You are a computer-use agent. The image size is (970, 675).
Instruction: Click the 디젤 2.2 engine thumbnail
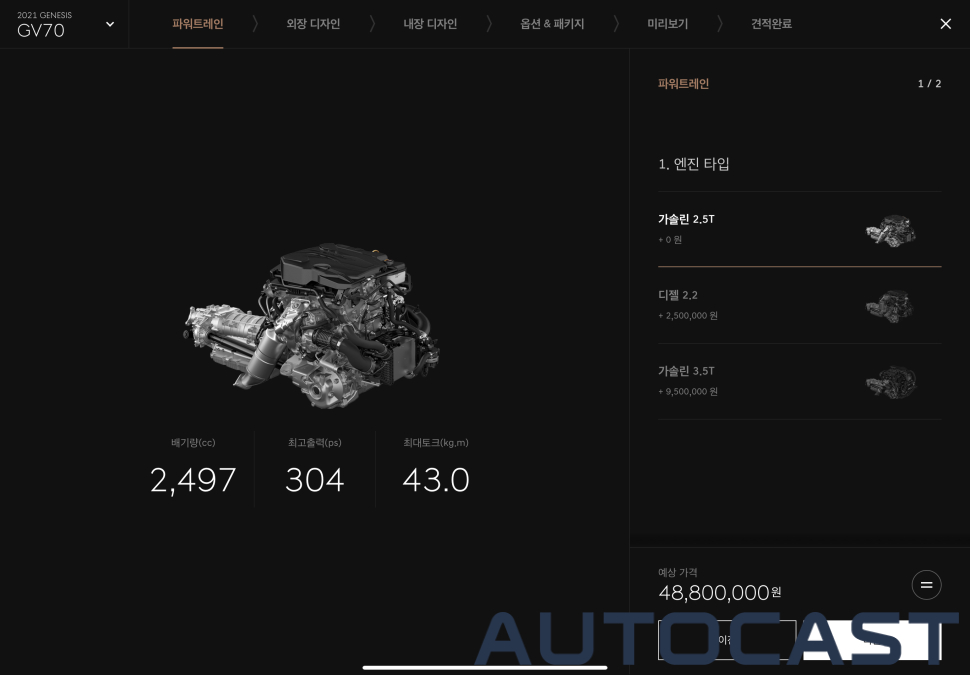point(890,306)
